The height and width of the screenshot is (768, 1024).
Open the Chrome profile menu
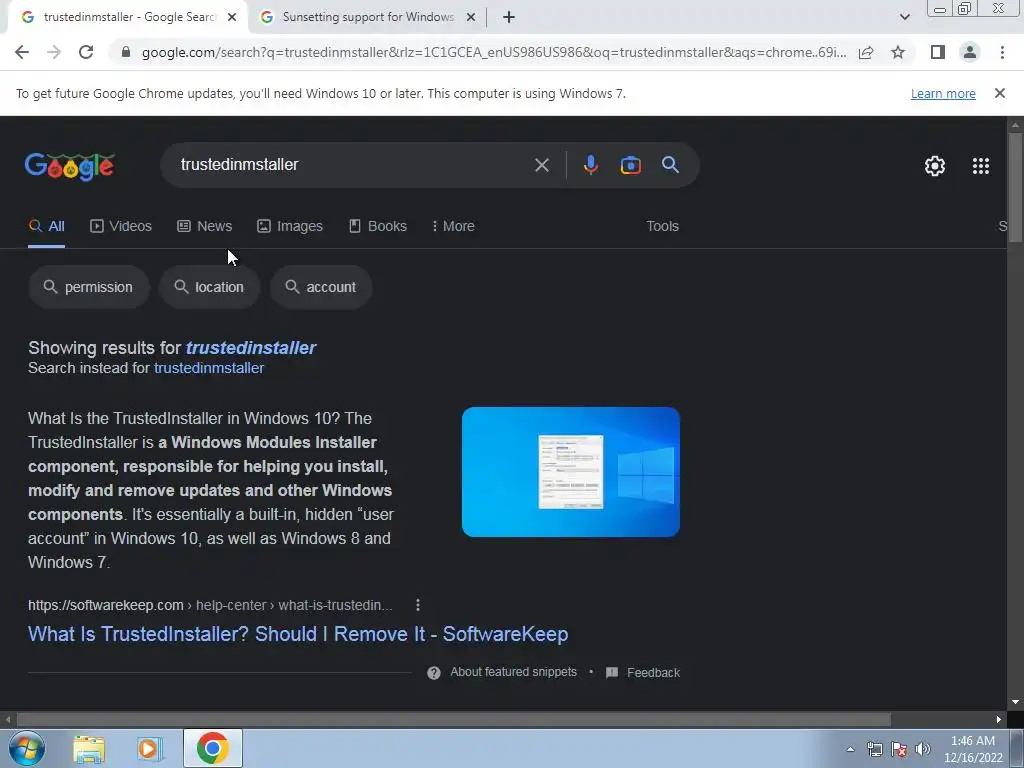970,52
